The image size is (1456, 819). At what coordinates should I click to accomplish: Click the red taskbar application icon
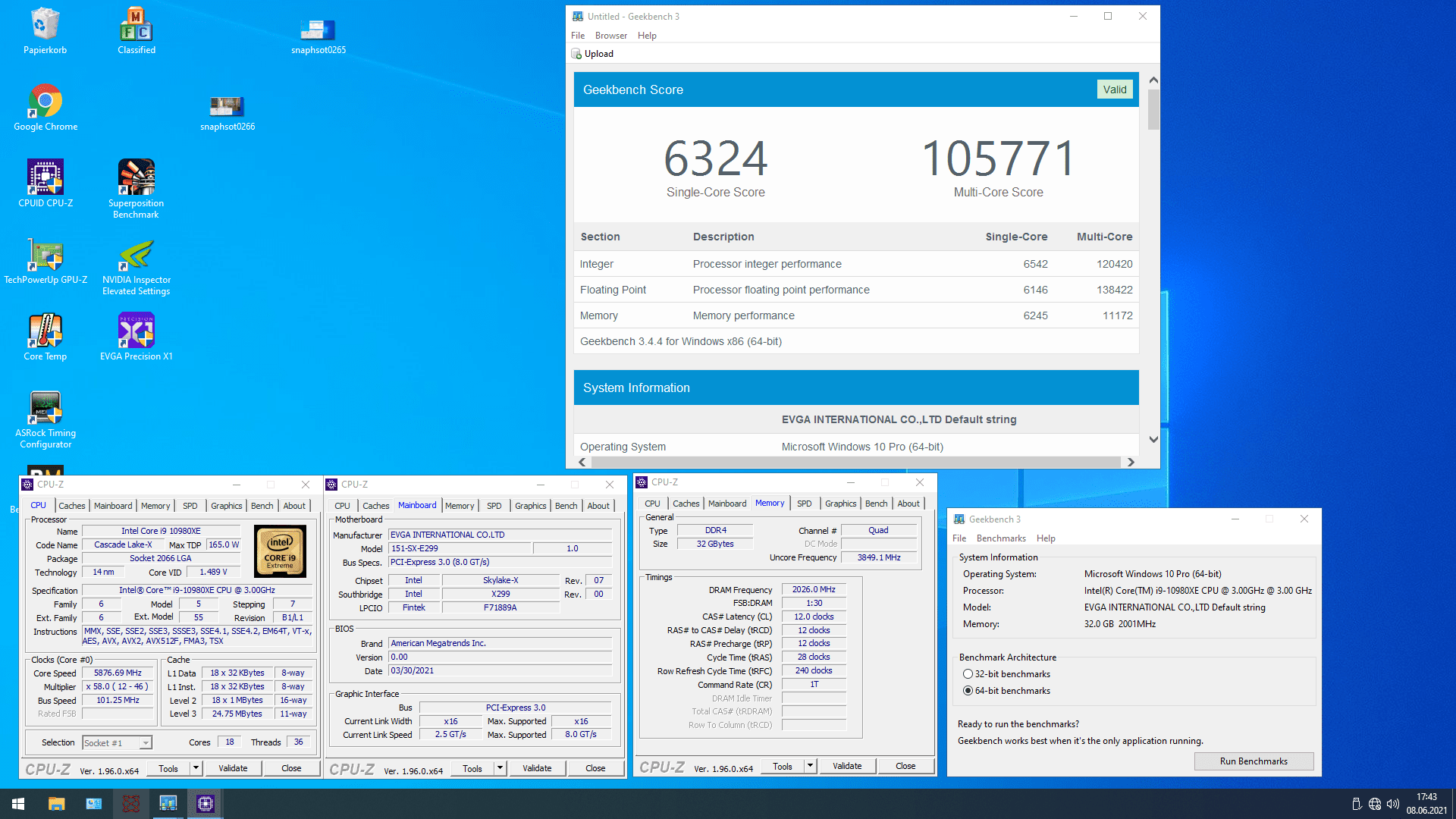pos(131,804)
